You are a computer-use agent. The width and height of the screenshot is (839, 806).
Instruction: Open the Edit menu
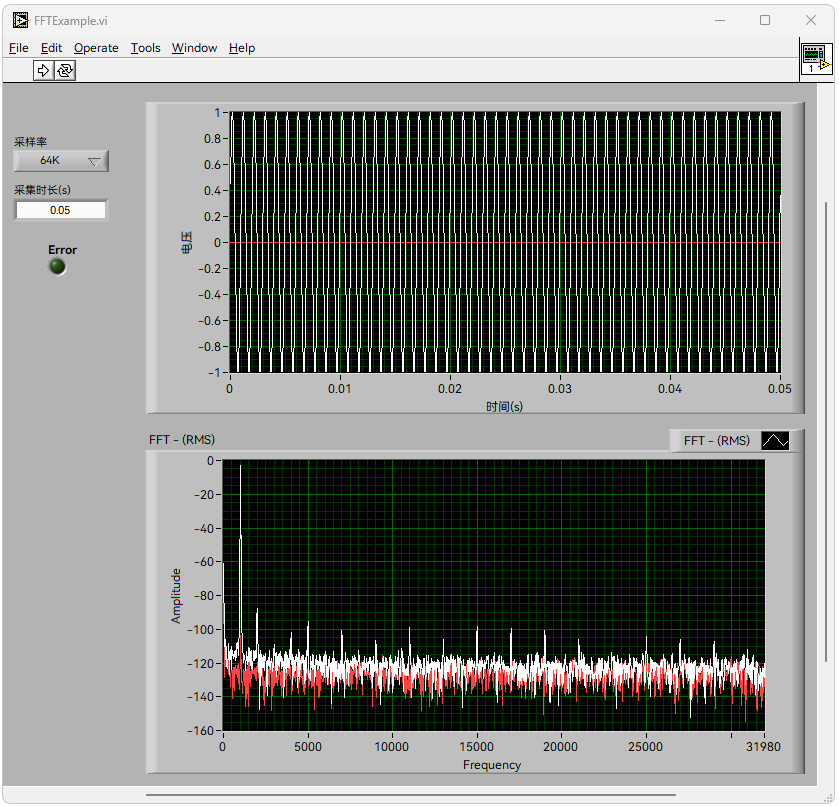point(51,48)
